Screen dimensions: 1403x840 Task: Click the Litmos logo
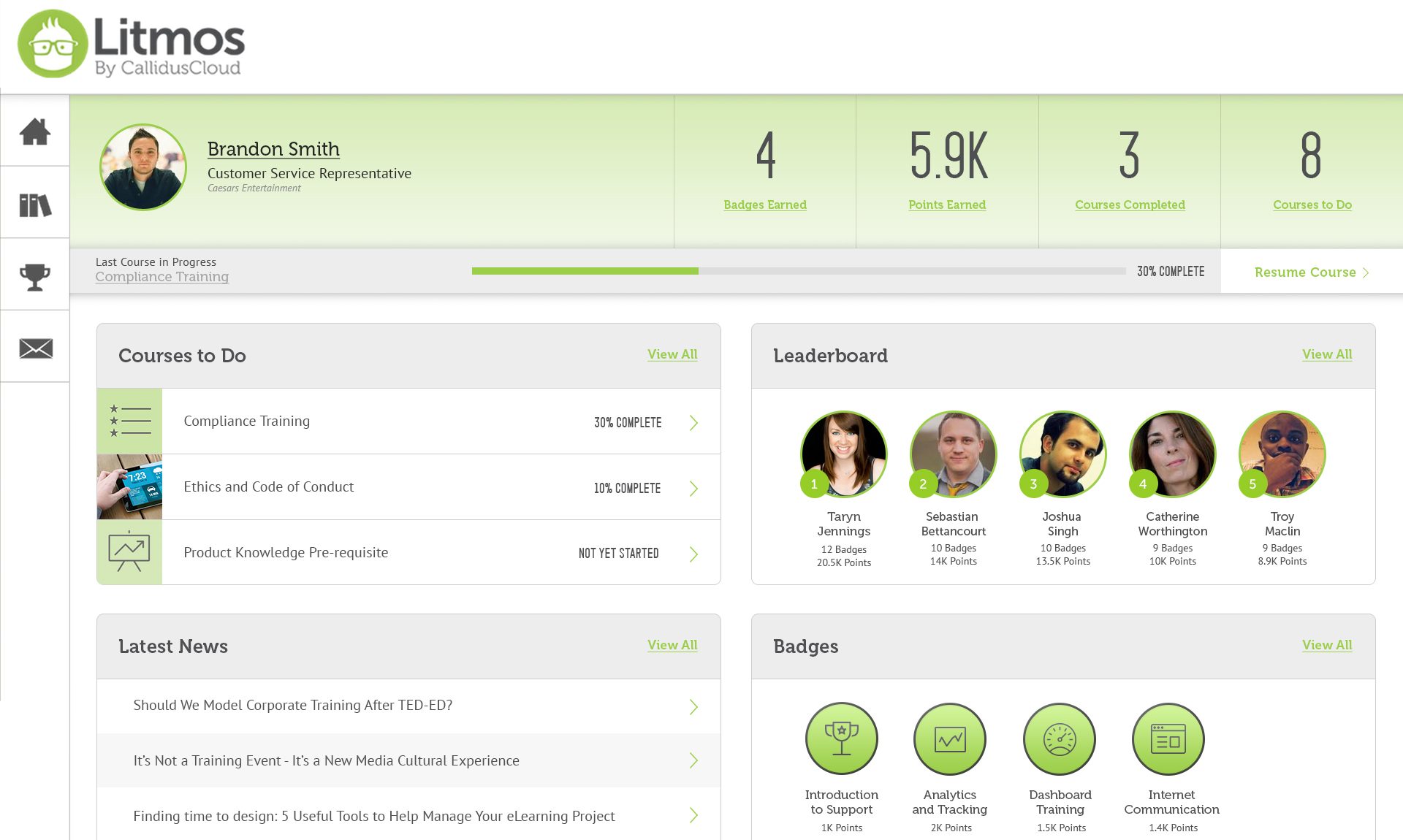click(132, 44)
